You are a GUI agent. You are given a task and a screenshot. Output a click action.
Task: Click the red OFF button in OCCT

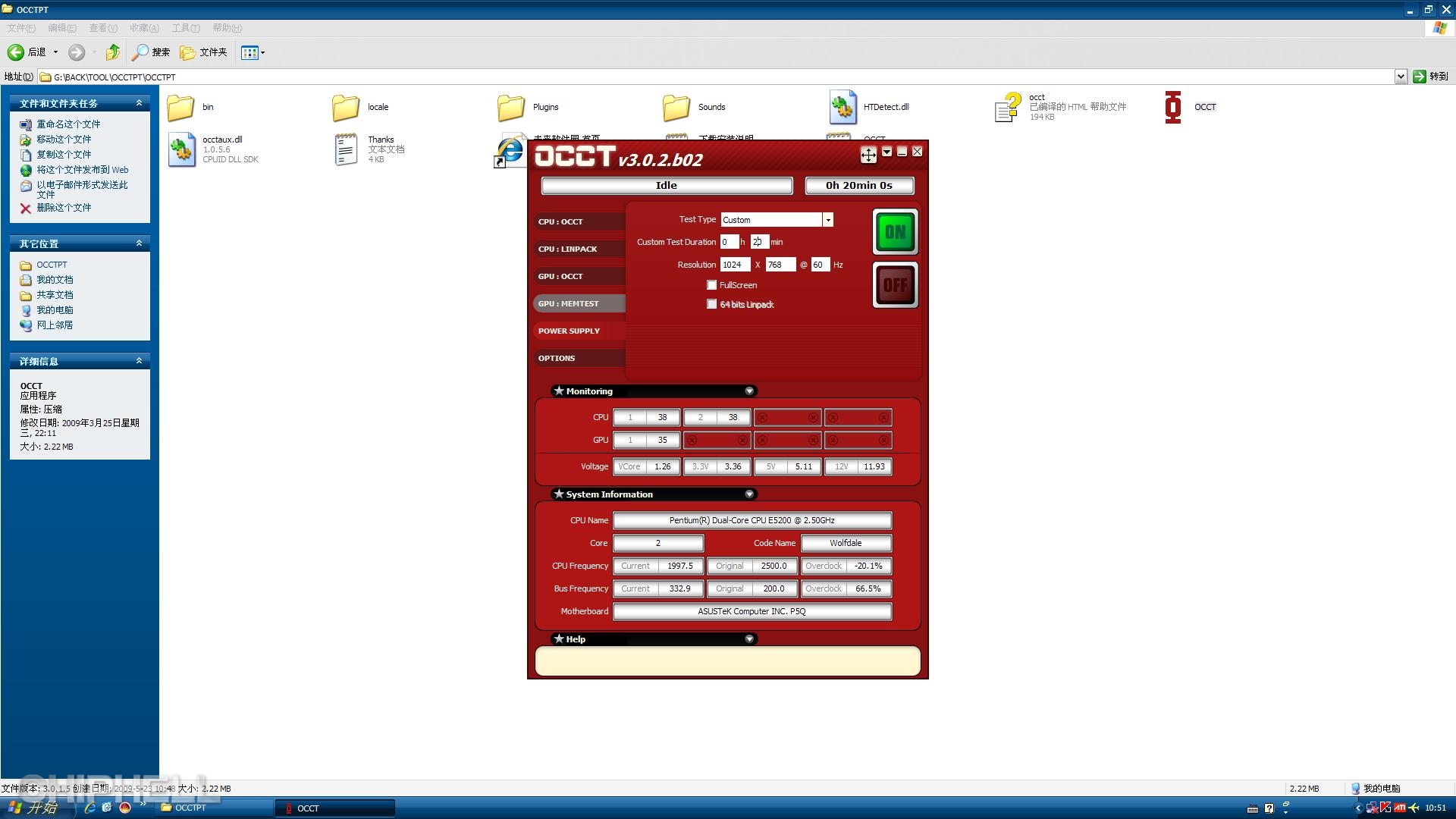coord(895,285)
